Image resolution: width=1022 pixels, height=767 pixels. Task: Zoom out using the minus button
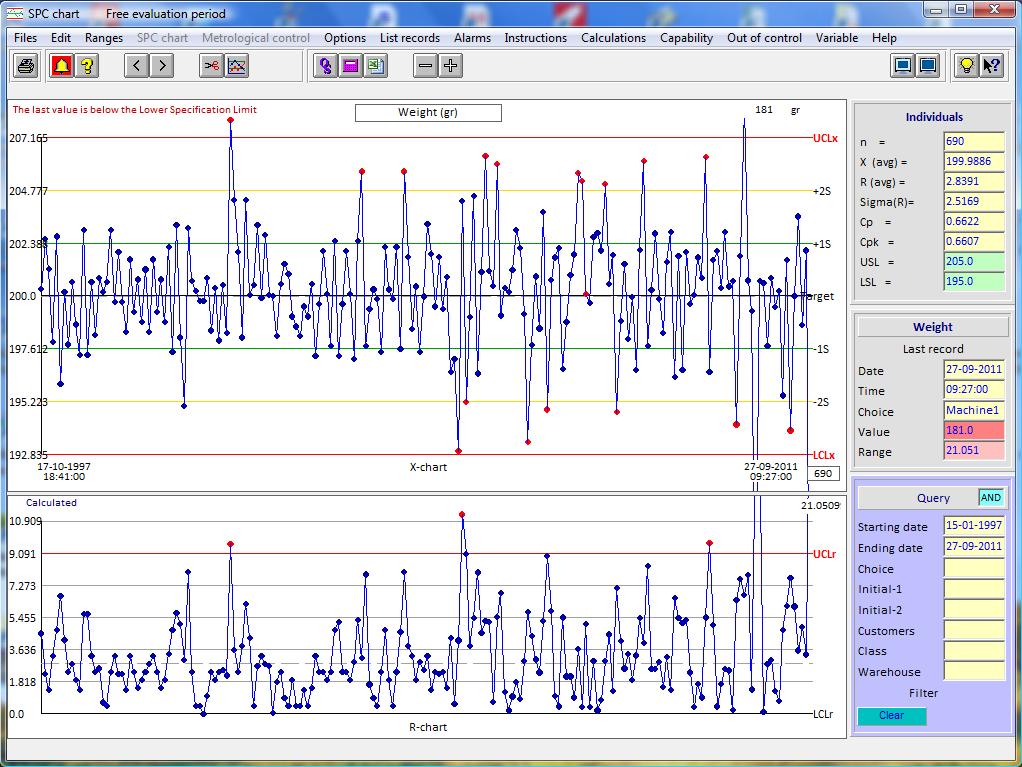pyautogui.click(x=425, y=66)
